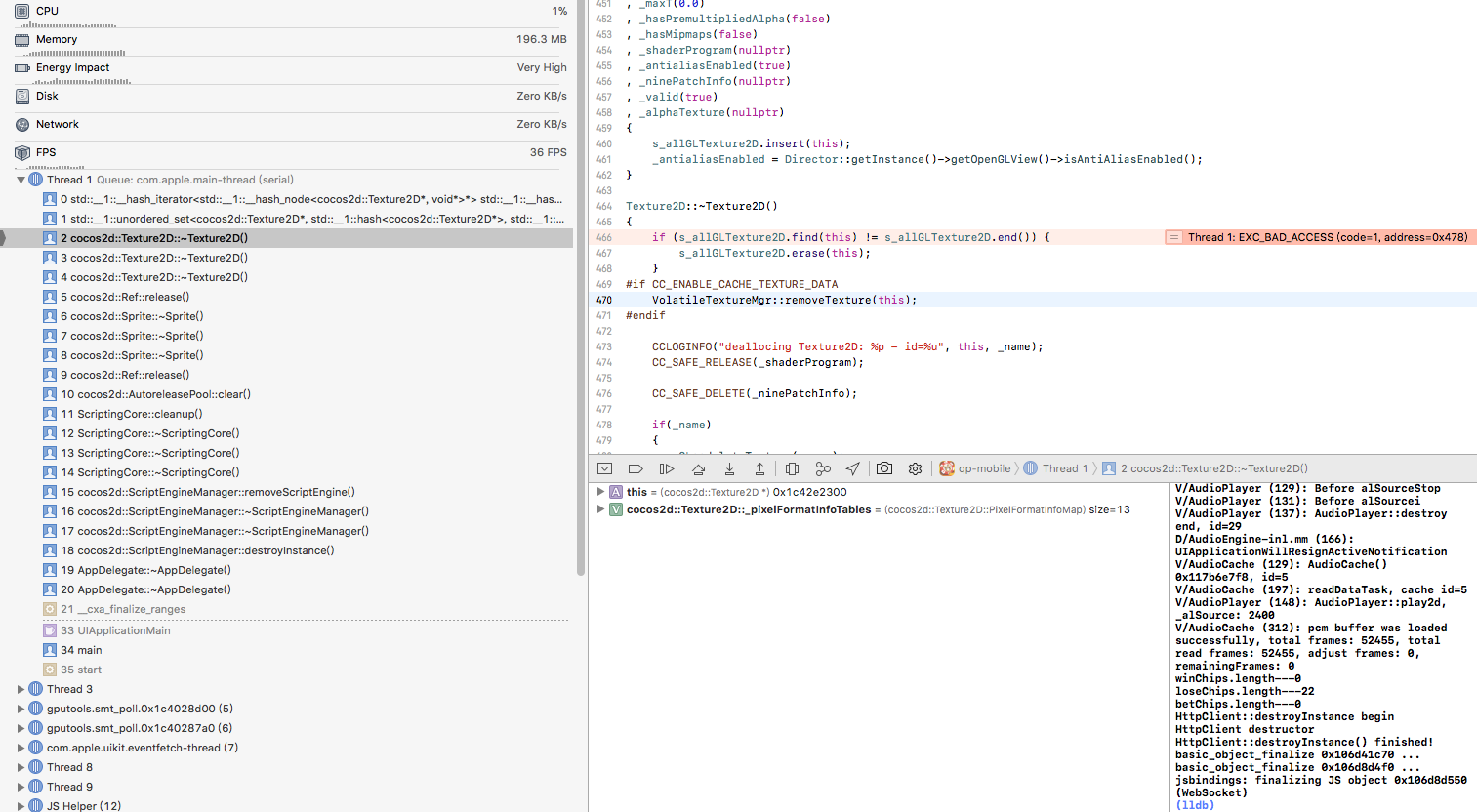Click line number 466 in gutter

click(x=604, y=237)
